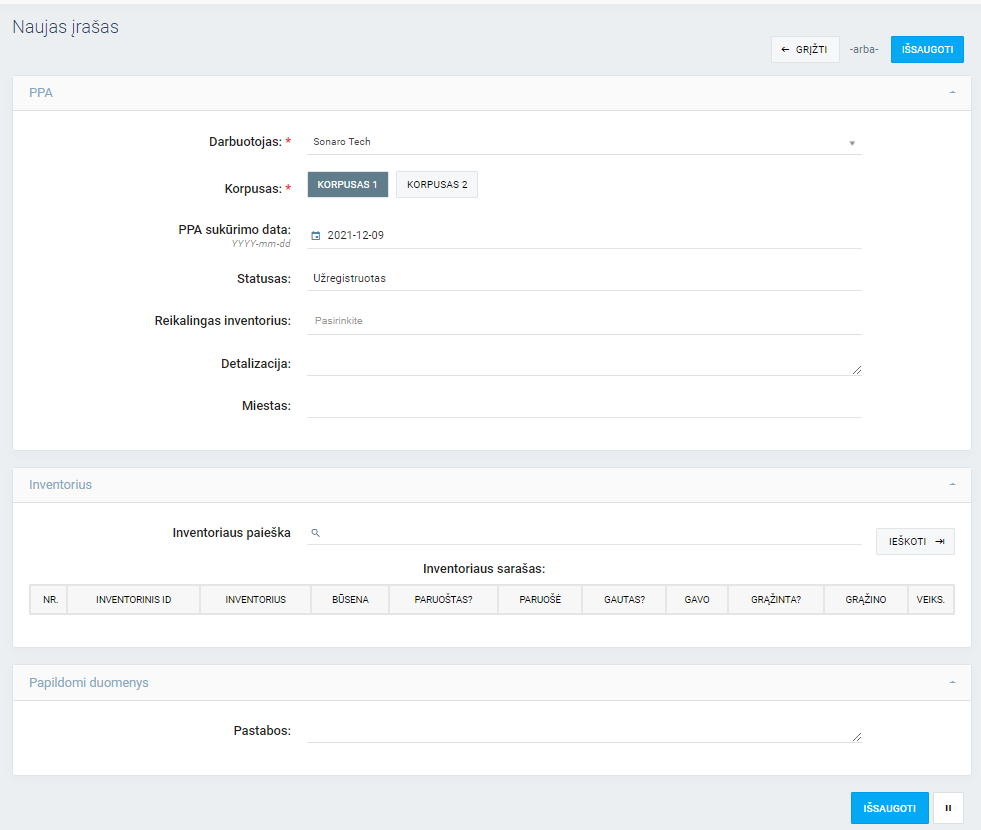Click the calendar icon beside PPA date
This screenshot has height=830, width=981.
coord(316,236)
